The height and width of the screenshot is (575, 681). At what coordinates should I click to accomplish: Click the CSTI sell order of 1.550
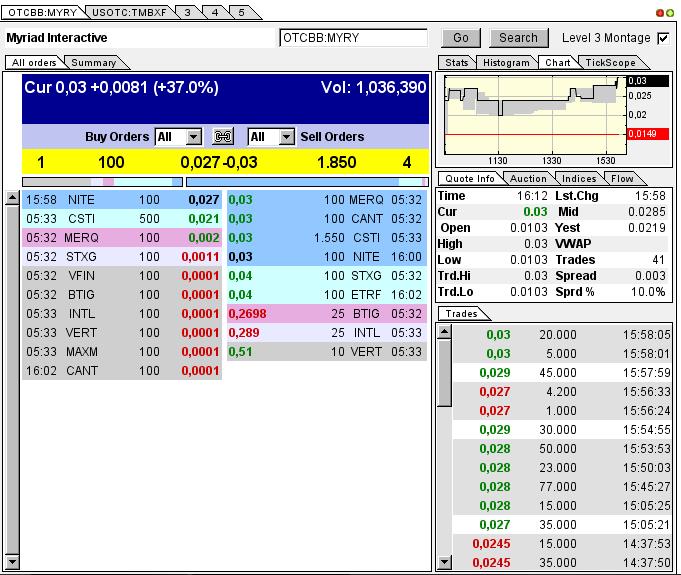(x=327, y=238)
